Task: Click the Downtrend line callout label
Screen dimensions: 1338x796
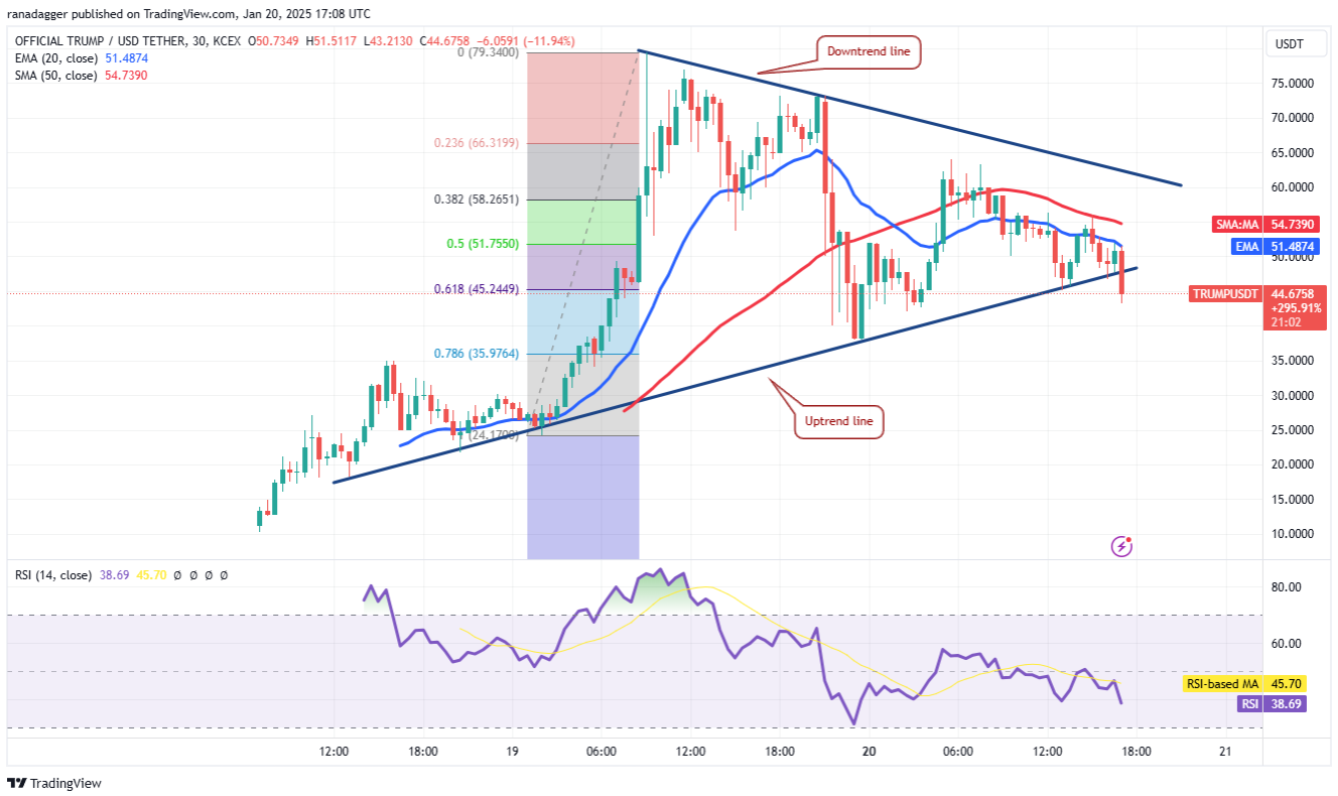Action: [x=869, y=52]
